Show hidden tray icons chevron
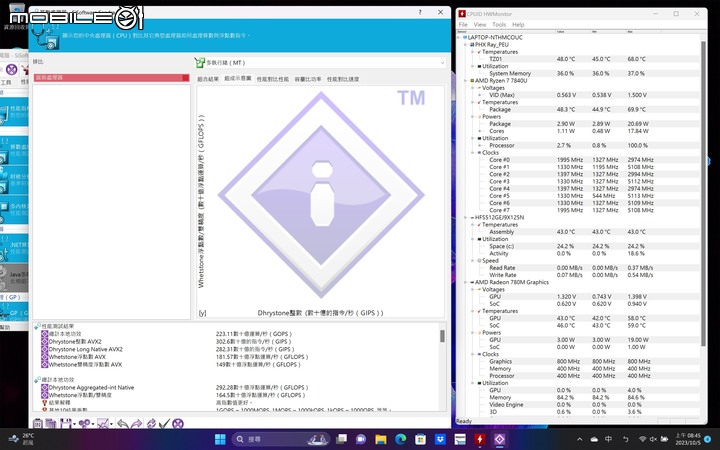The image size is (720, 450). tap(579, 439)
